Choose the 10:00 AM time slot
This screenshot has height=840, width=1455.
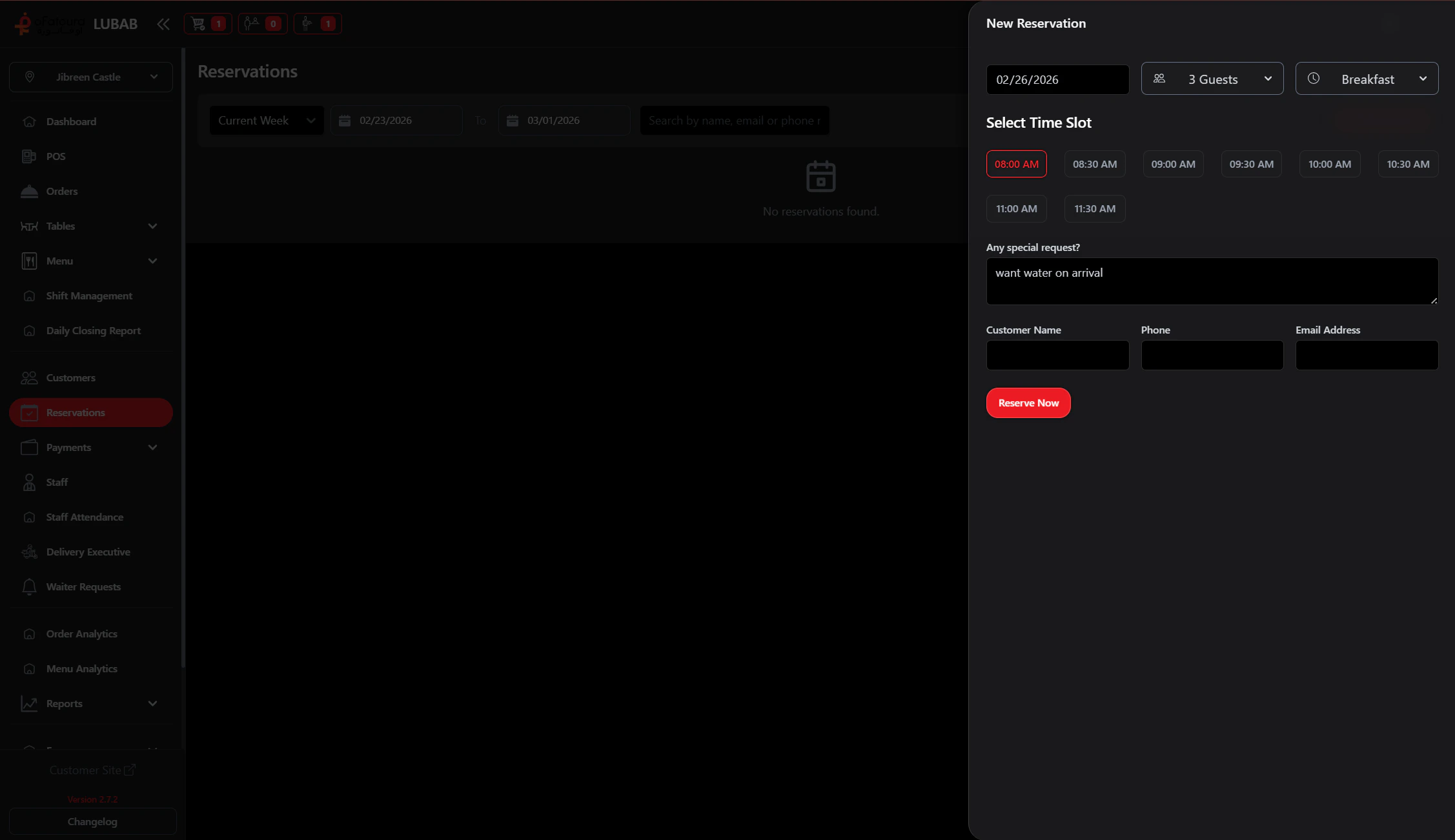coord(1330,164)
